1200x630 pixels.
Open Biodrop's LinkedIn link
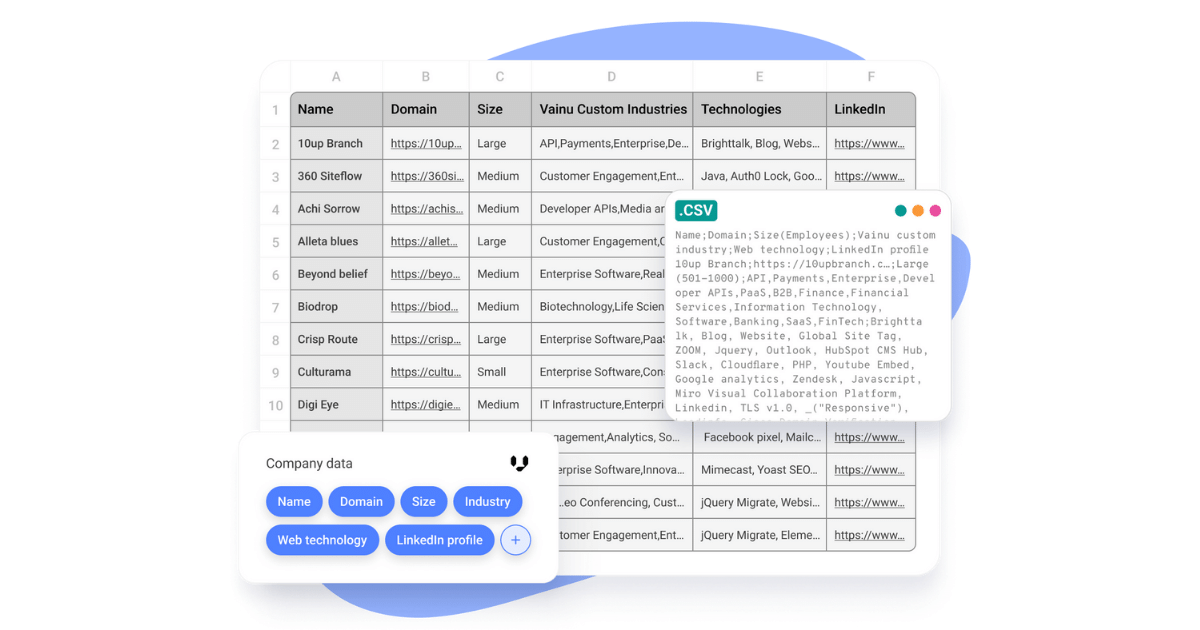point(871,306)
